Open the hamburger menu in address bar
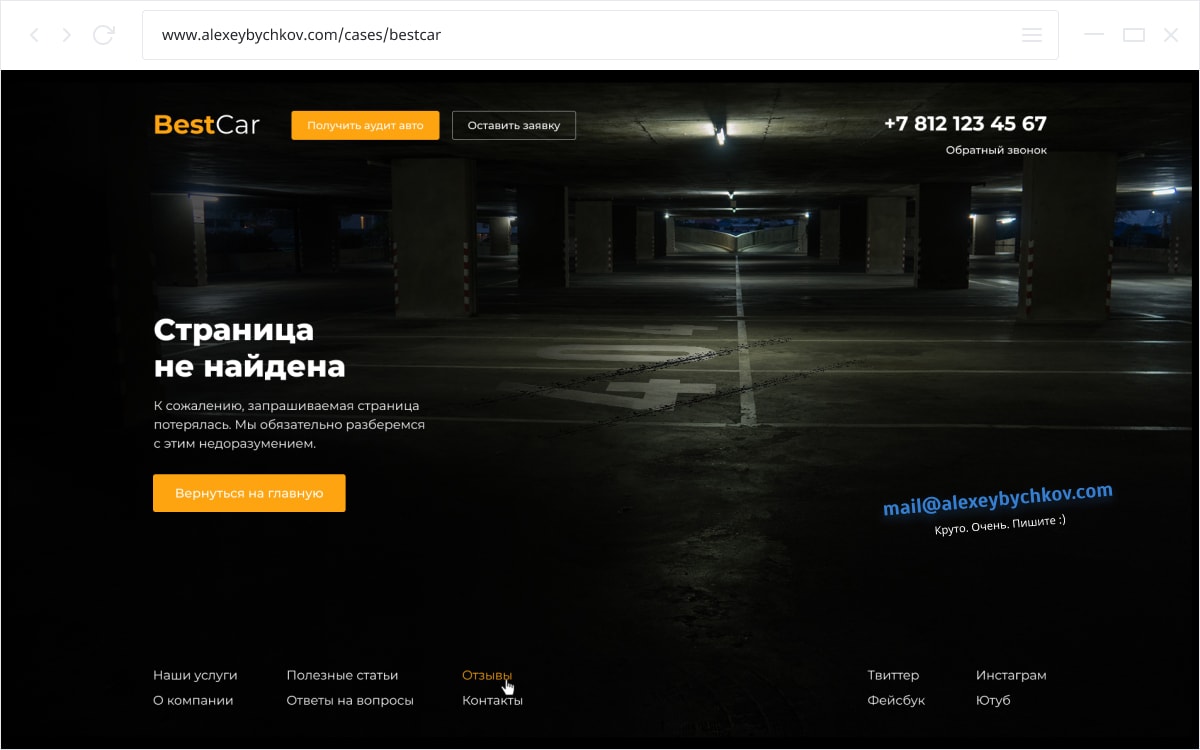 (x=1032, y=35)
